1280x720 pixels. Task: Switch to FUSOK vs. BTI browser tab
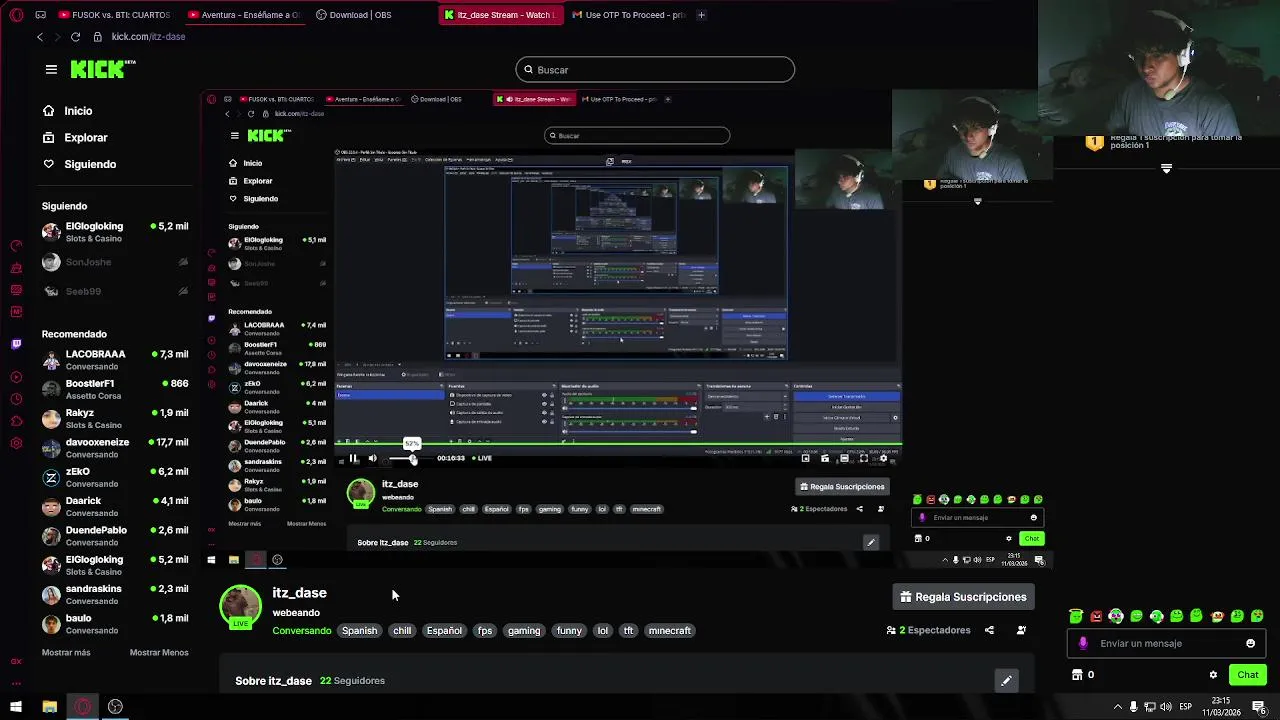pyautogui.click(x=116, y=15)
